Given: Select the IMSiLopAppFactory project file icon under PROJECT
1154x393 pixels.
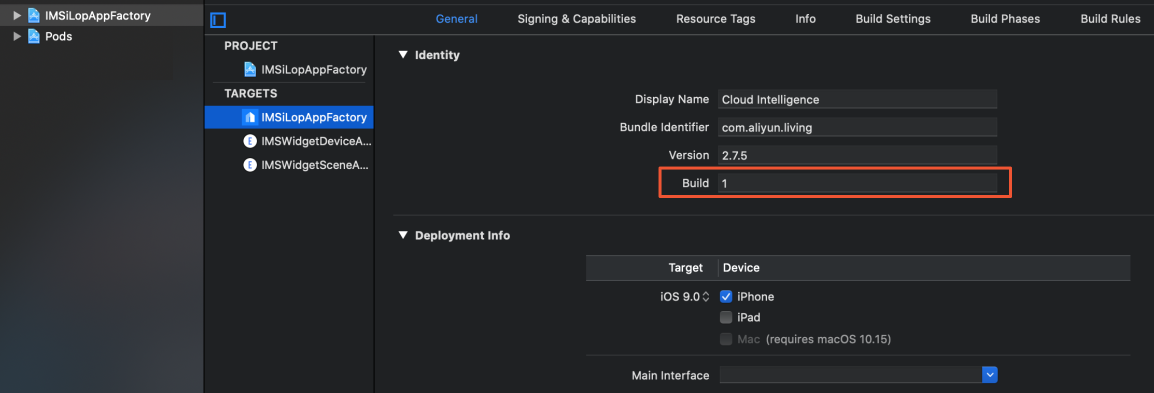Looking at the screenshot, I should click(x=250, y=69).
